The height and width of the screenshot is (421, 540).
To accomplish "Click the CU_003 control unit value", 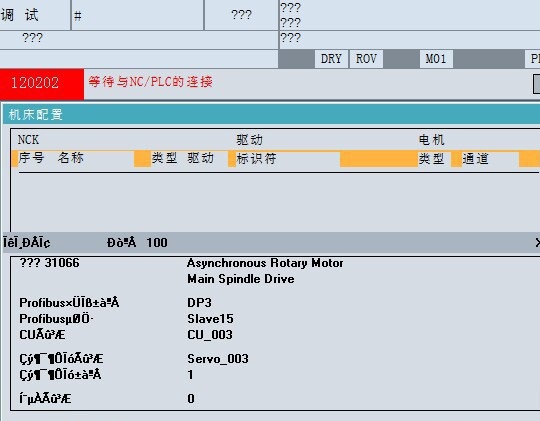I will 210,335.
